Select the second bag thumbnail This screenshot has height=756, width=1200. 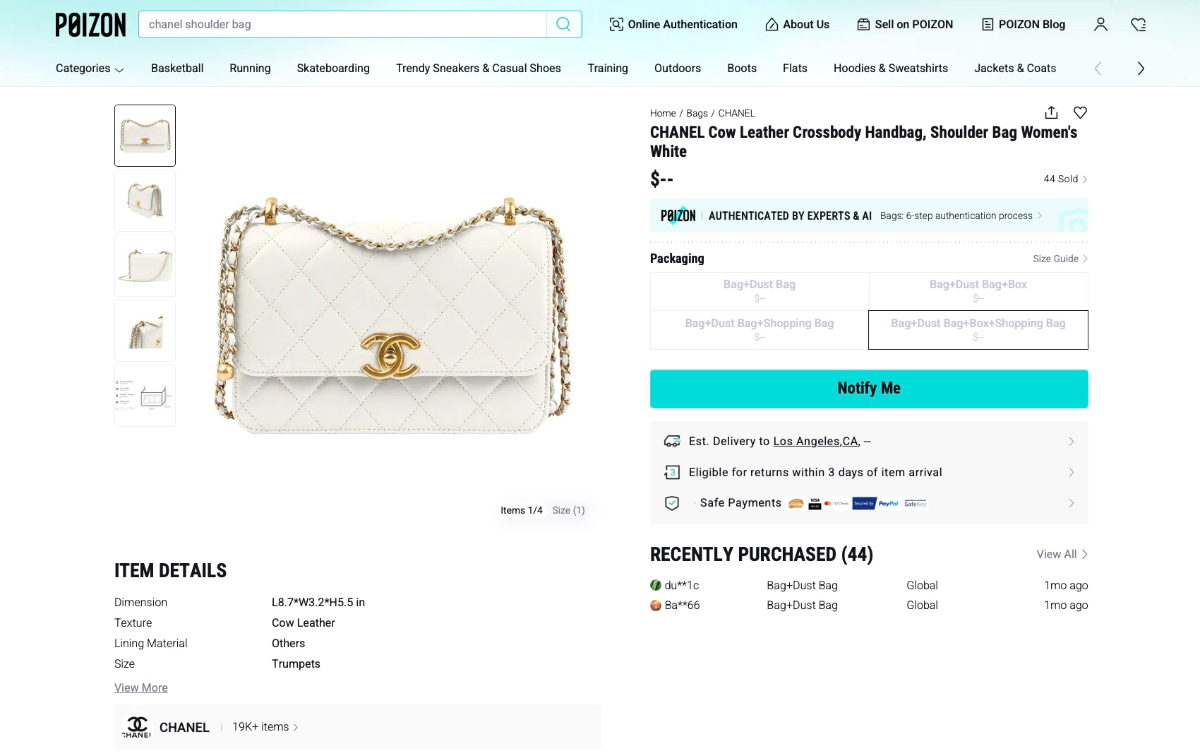[x=145, y=200]
